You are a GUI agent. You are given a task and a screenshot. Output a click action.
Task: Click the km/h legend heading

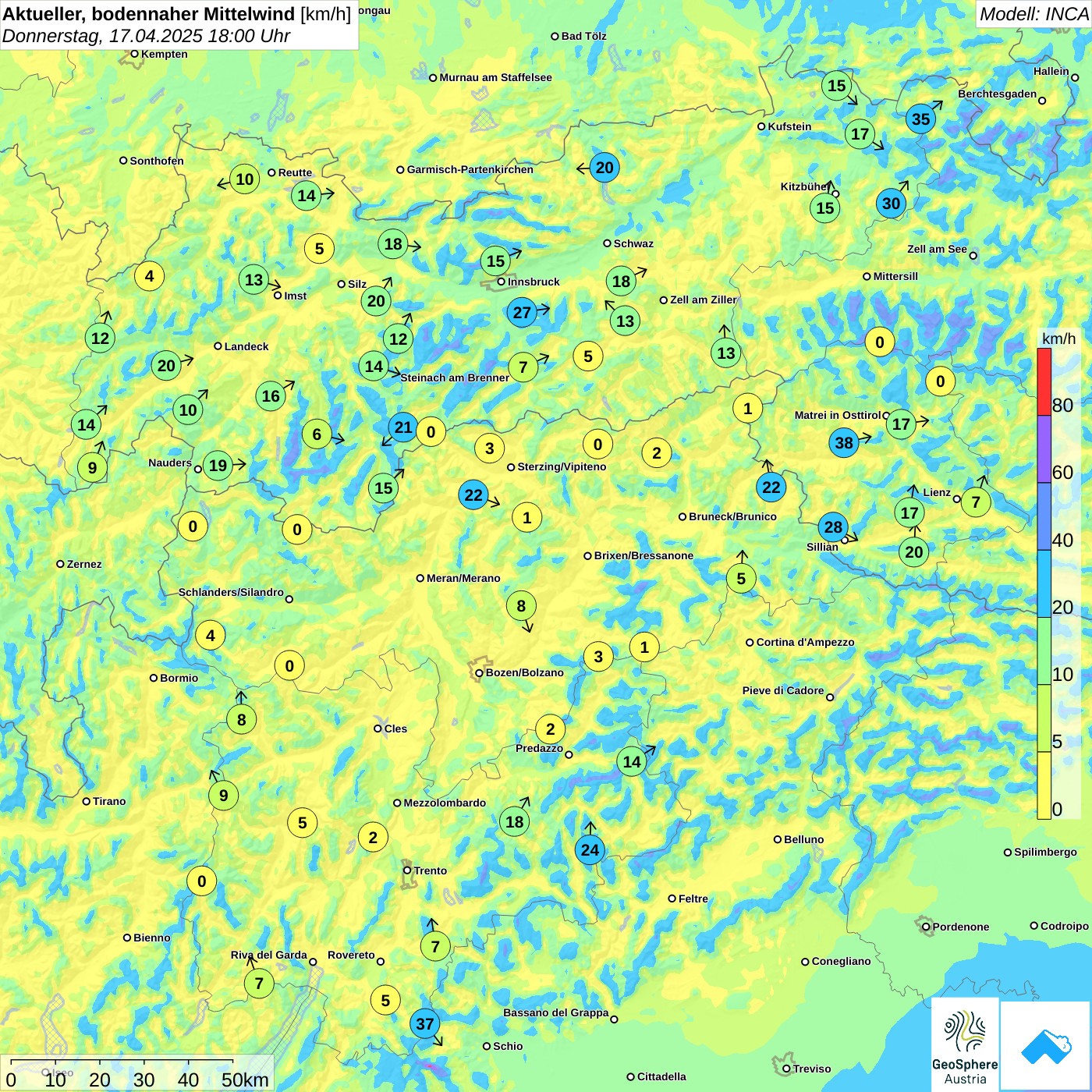1058,339
